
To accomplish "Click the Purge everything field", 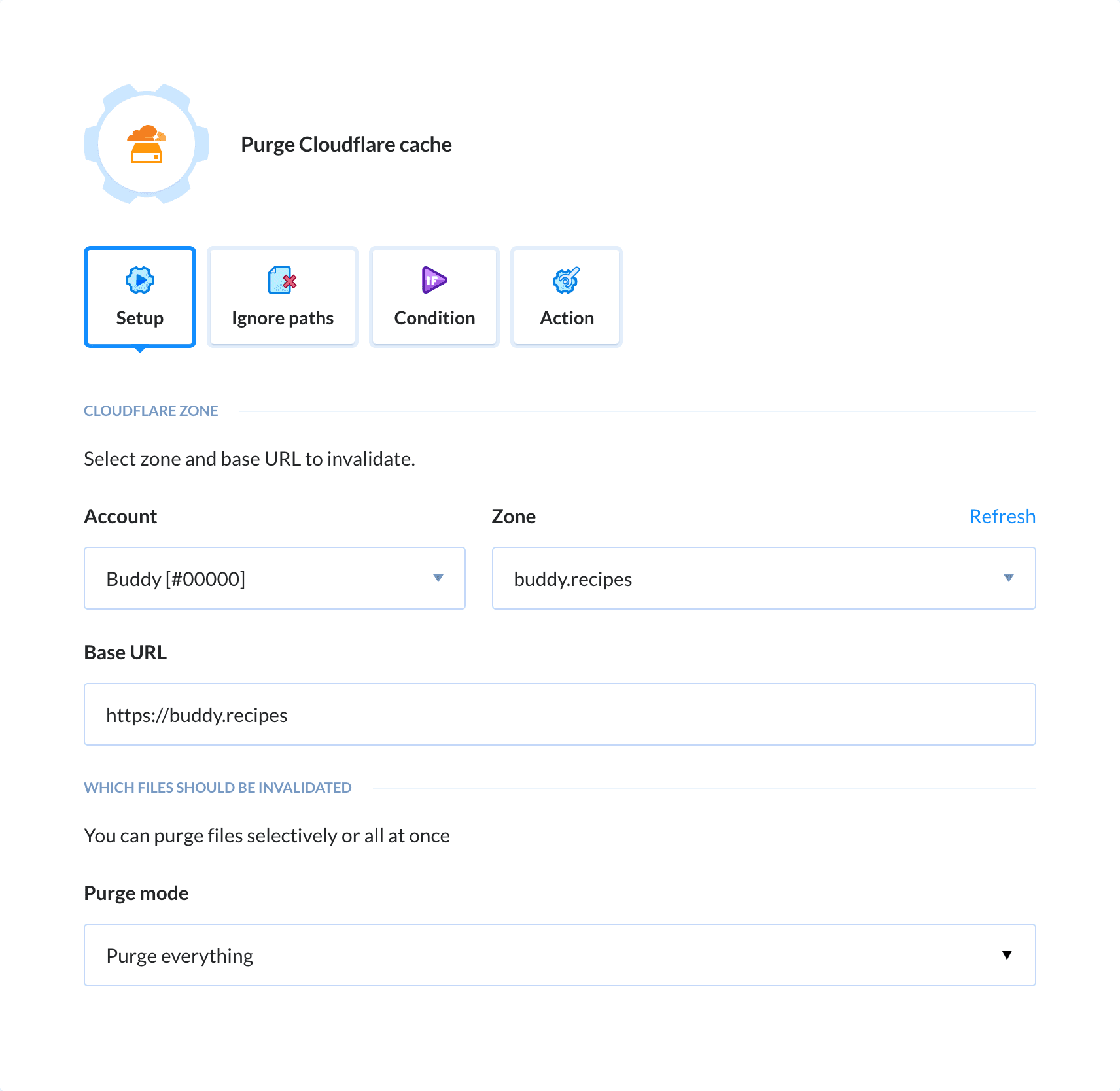I will pyautogui.click(x=559, y=955).
